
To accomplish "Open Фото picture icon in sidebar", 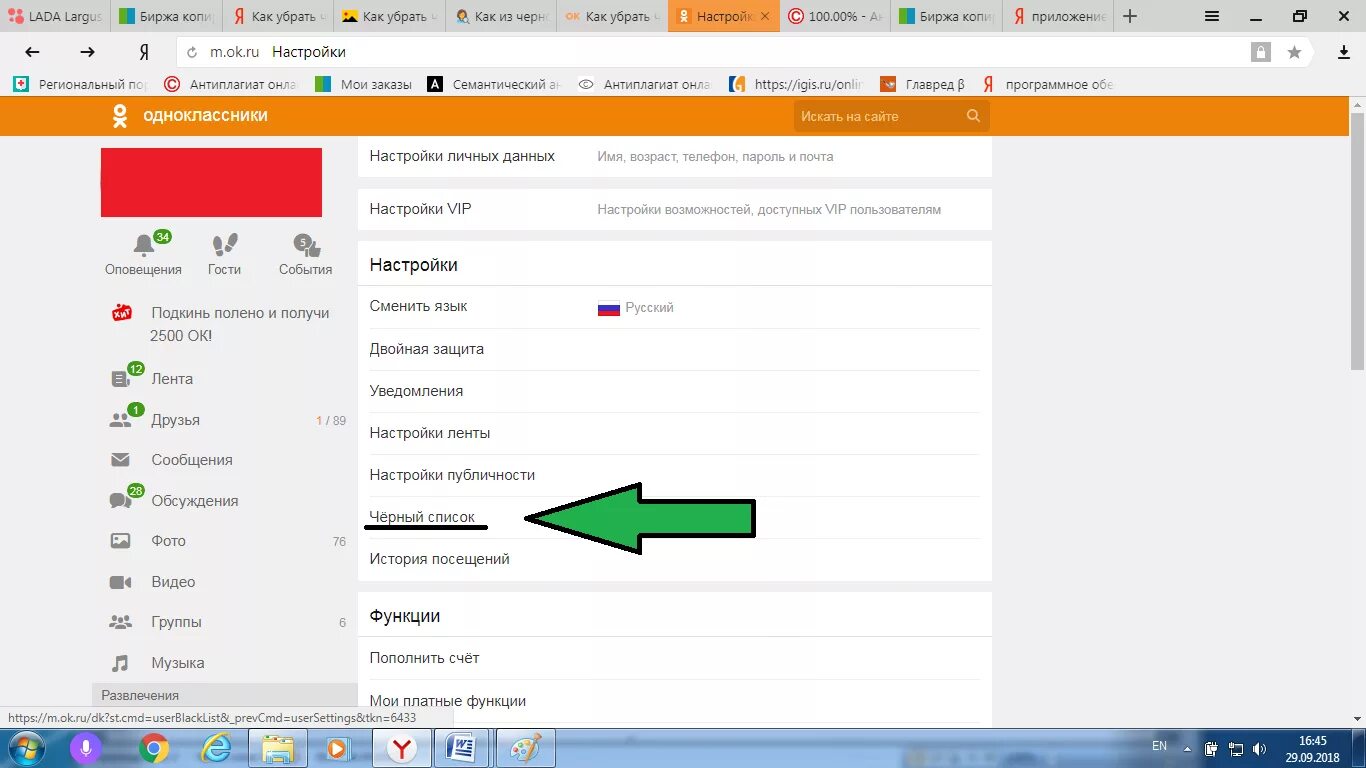I will pos(121,541).
